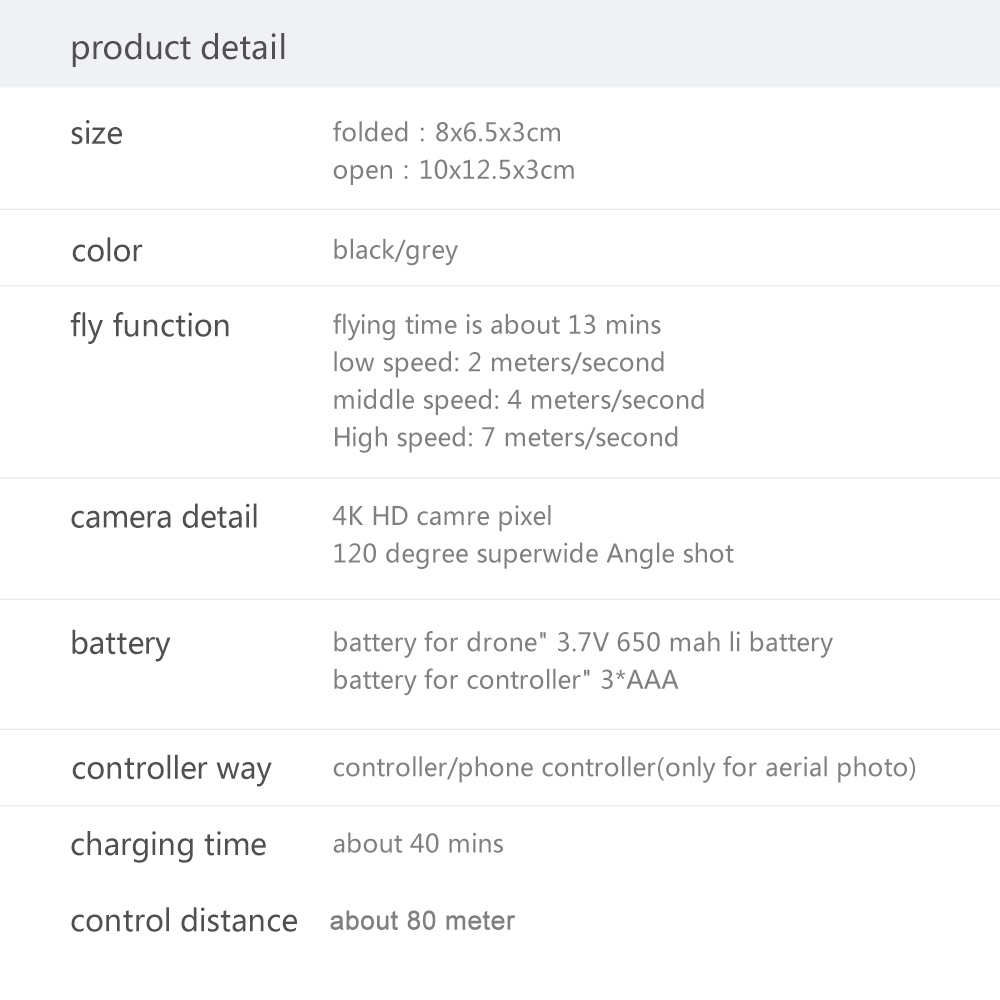Screen dimensions: 1000x1000
Task: Select the folded size 8x6.5x3cm text
Action: 446,132
